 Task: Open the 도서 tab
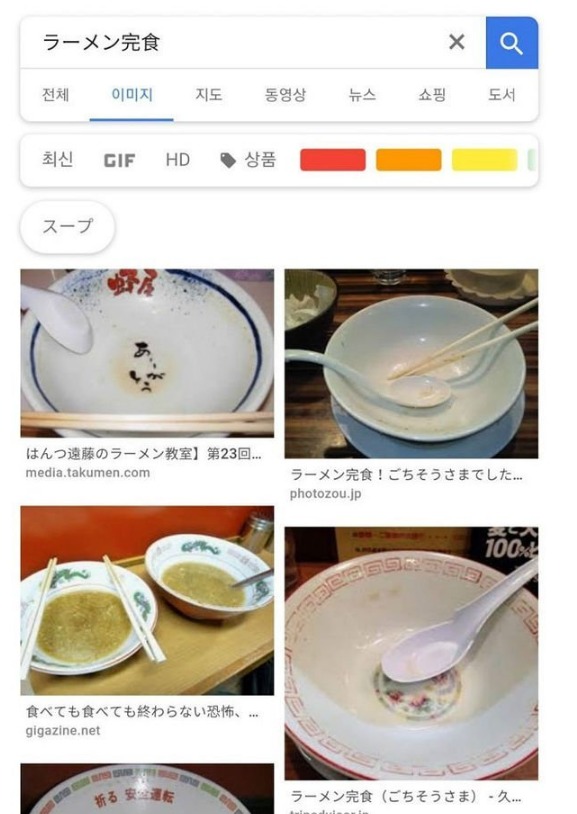point(501,94)
